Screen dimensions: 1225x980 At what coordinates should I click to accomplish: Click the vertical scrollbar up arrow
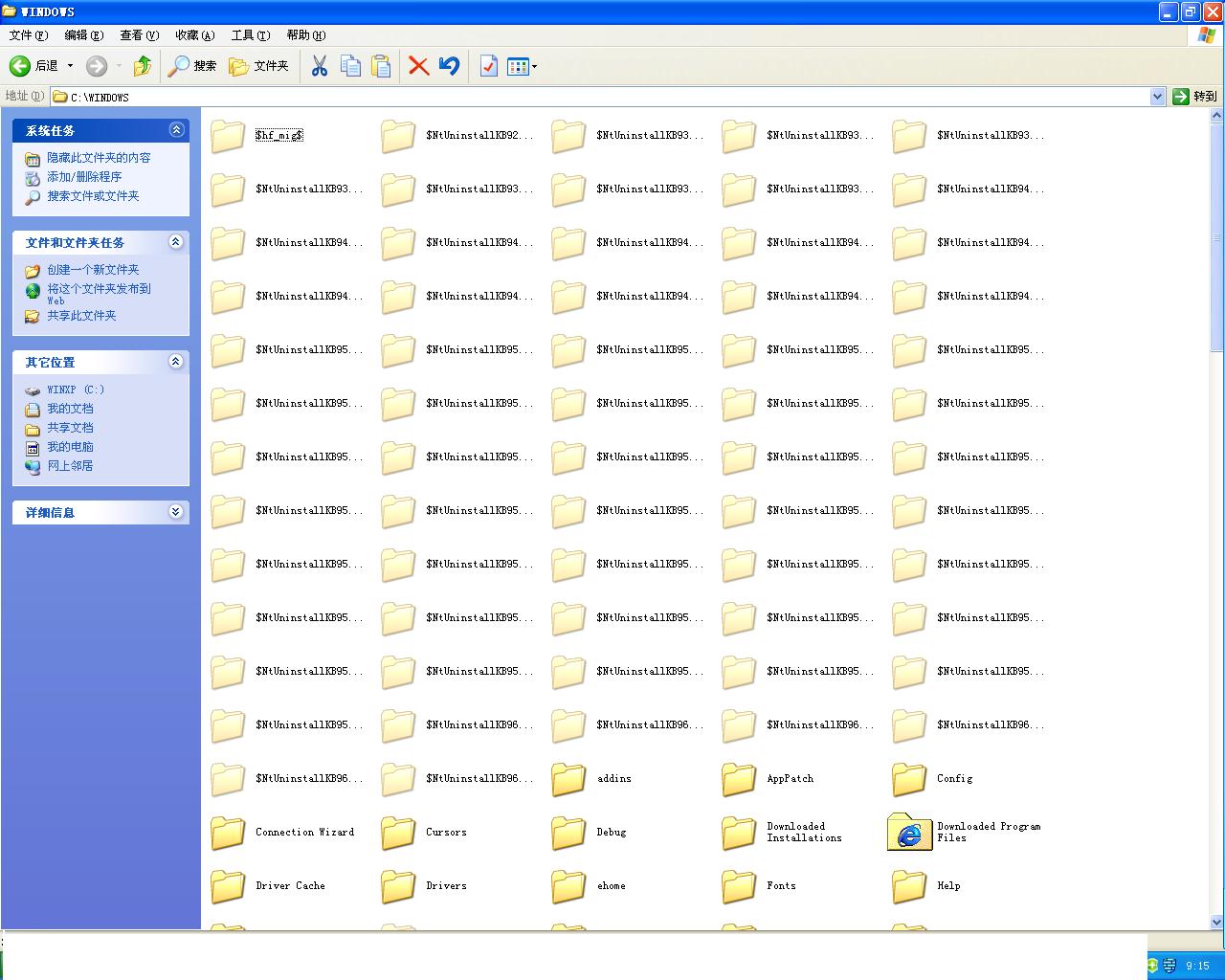pyautogui.click(x=1217, y=116)
